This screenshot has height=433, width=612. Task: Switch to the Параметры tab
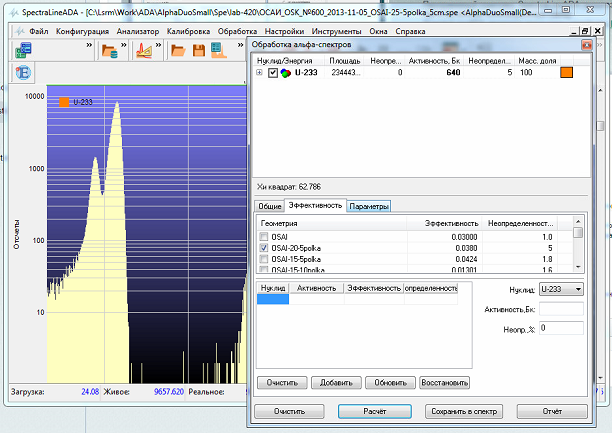click(369, 206)
